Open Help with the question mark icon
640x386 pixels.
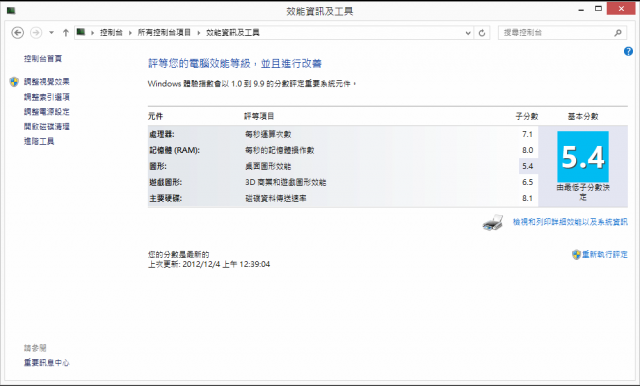click(x=628, y=51)
